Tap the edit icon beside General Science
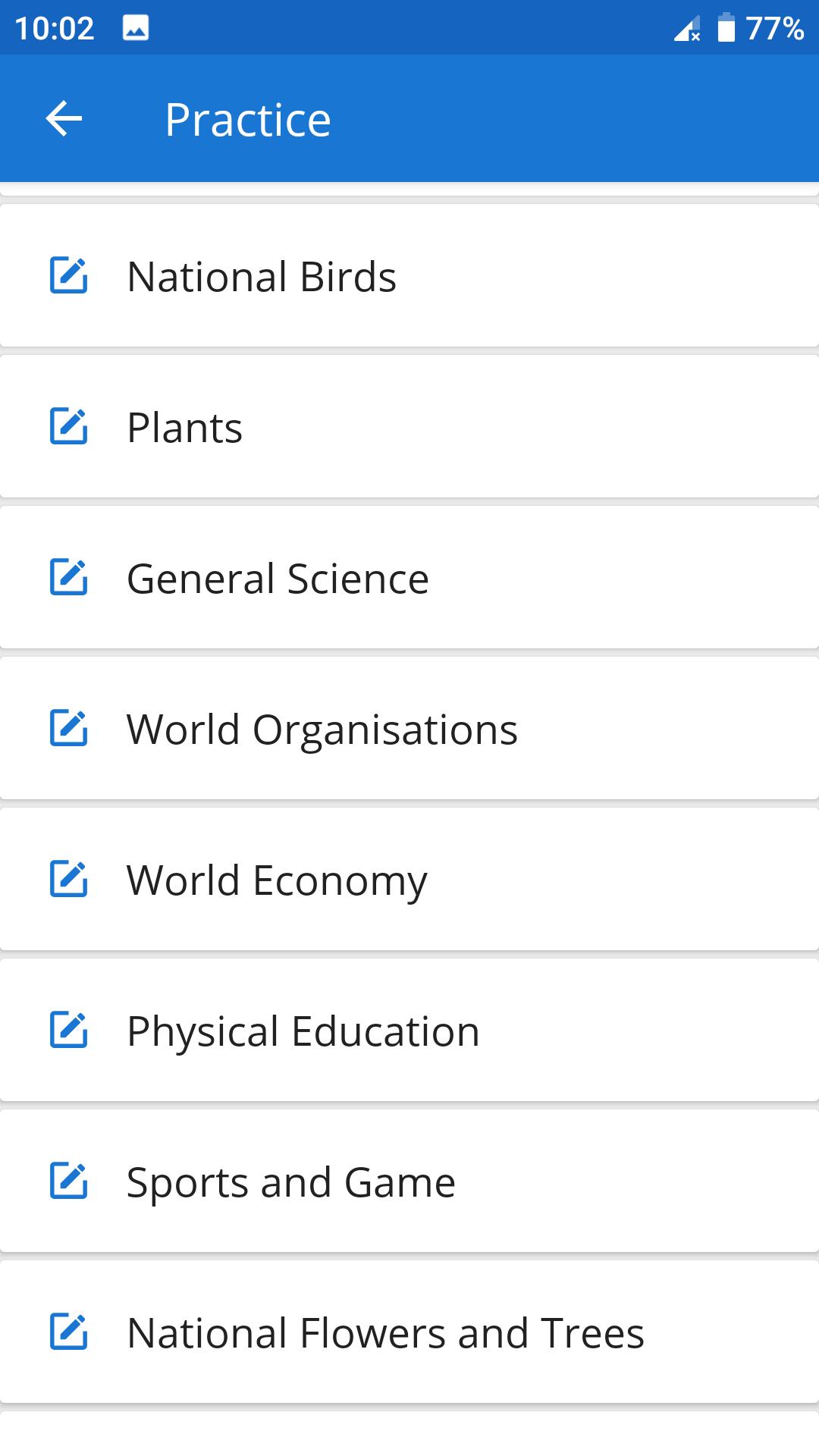The width and height of the screenshot is (819, 1456). point(69,577)
